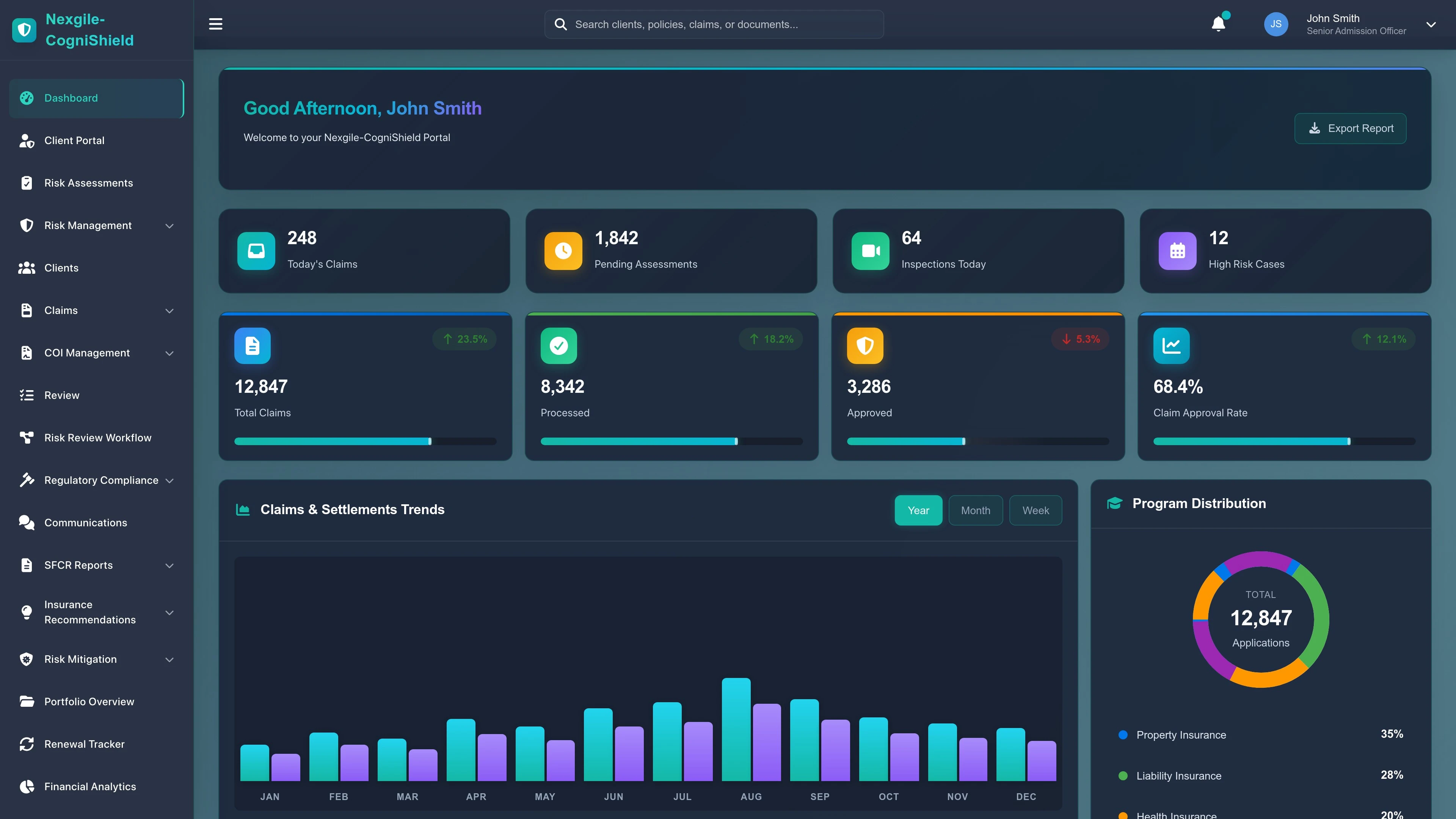Image resolution: width=1456 pixels, height=819 pixels.
Task: Switch the trends chart to Month view
Action: (x=976, y=510)
